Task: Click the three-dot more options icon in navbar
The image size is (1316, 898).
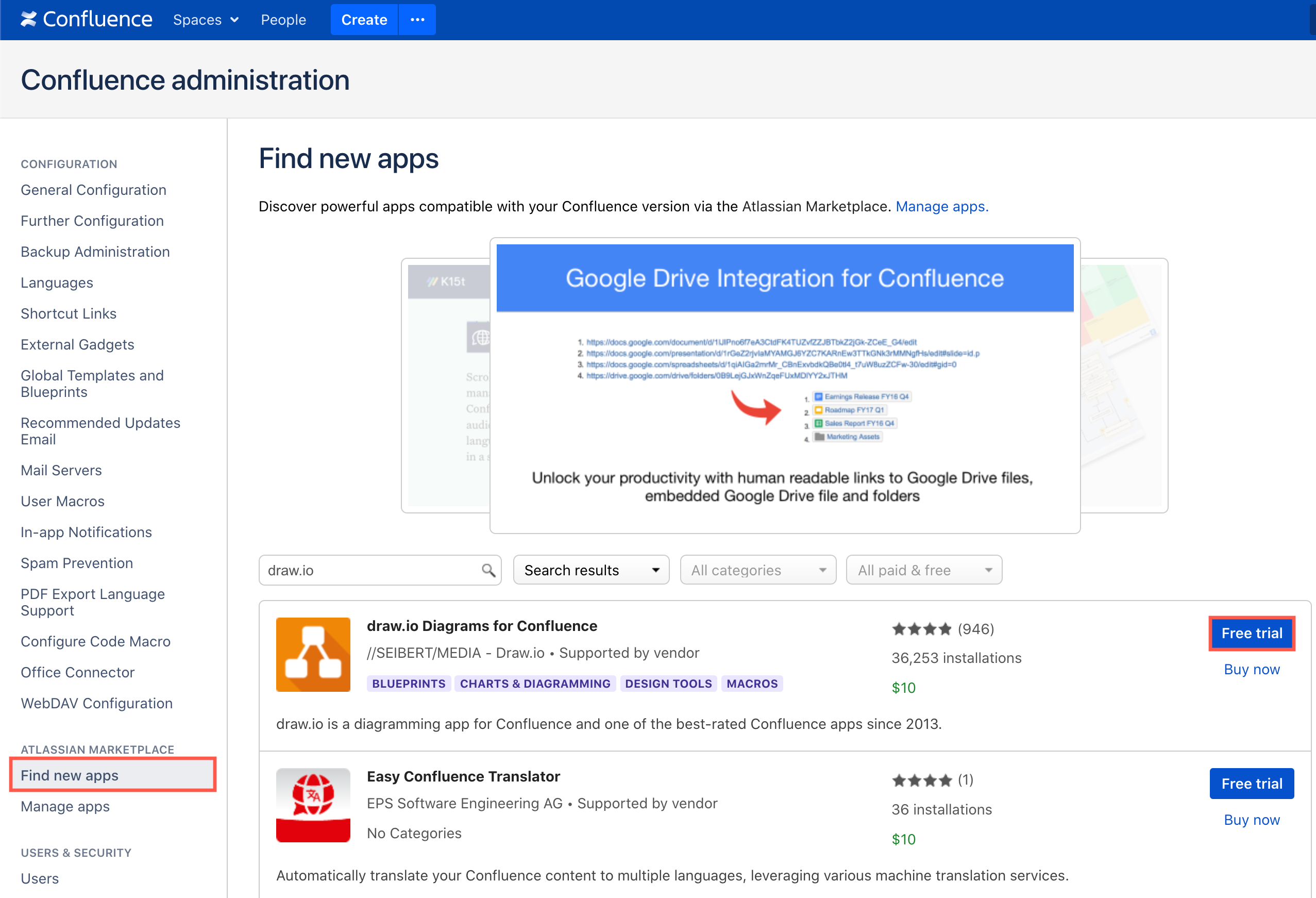Action: 417,19
